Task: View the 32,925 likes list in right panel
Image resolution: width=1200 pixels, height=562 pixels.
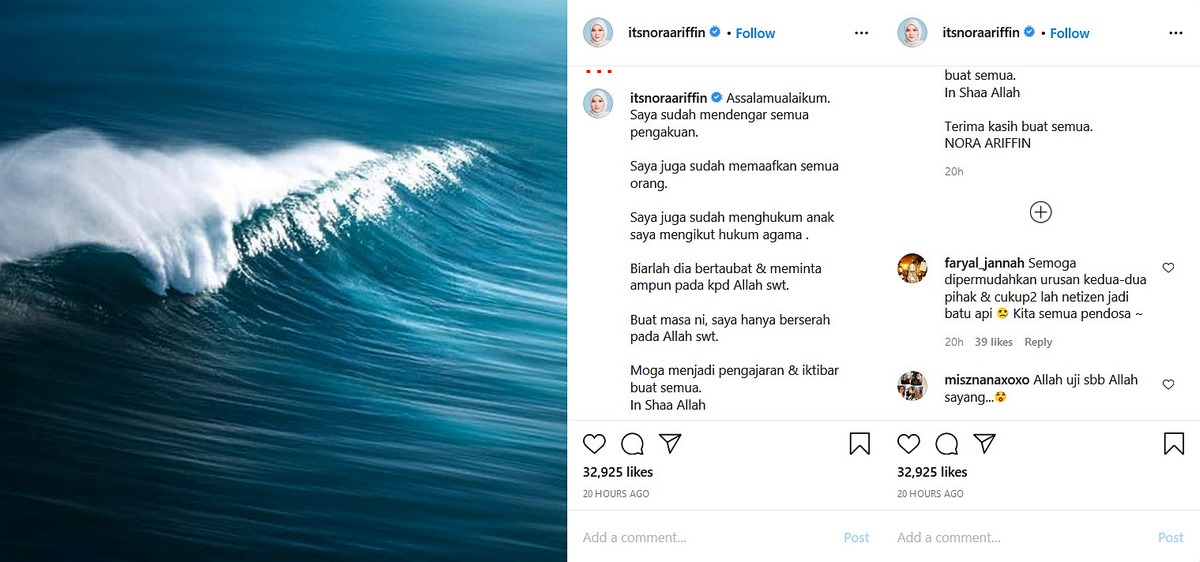Action: click(x=932, y=472)
